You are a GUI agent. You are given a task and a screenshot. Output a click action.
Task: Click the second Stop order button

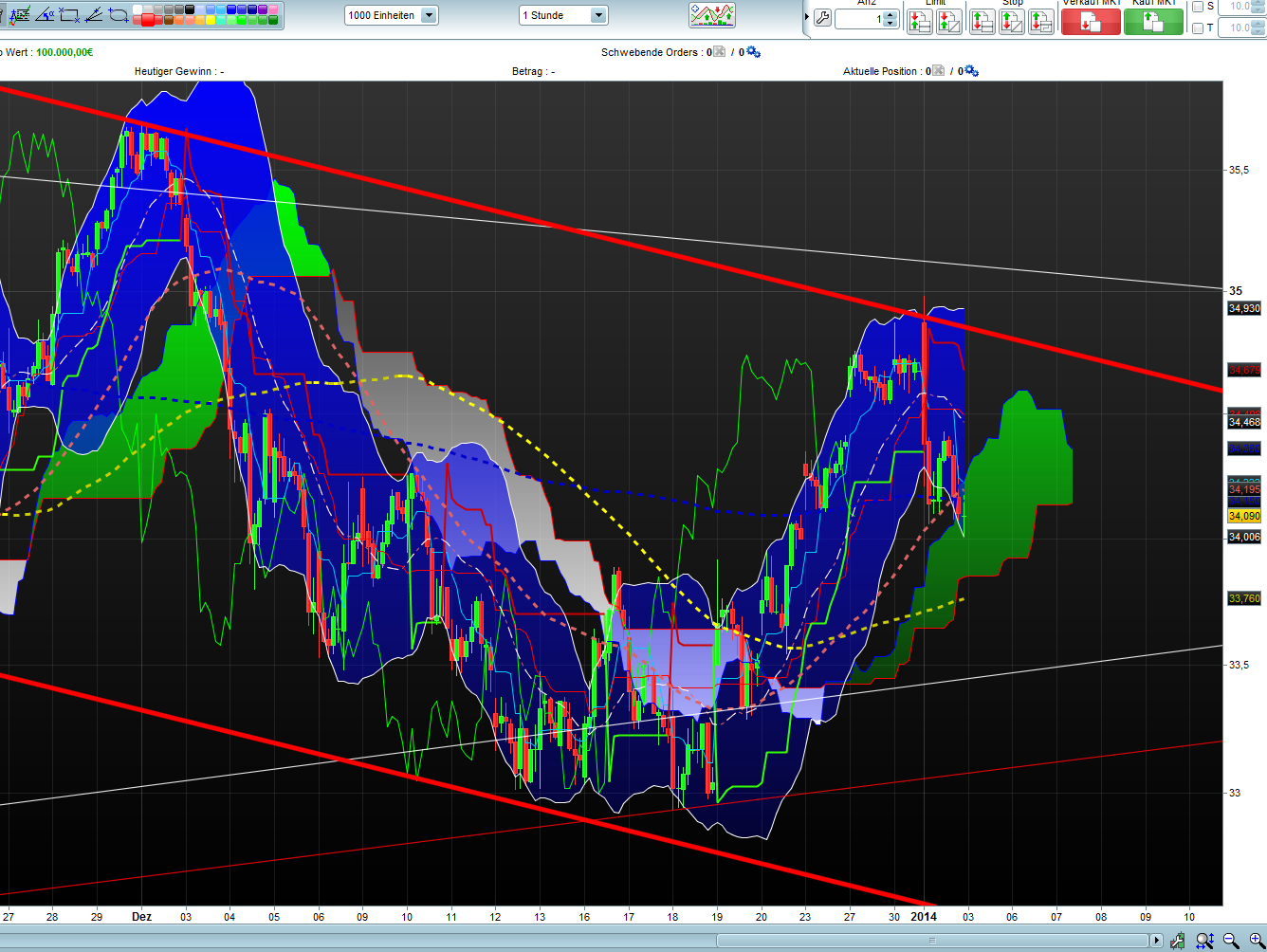pyautogui.click(x=1012, y=21)
